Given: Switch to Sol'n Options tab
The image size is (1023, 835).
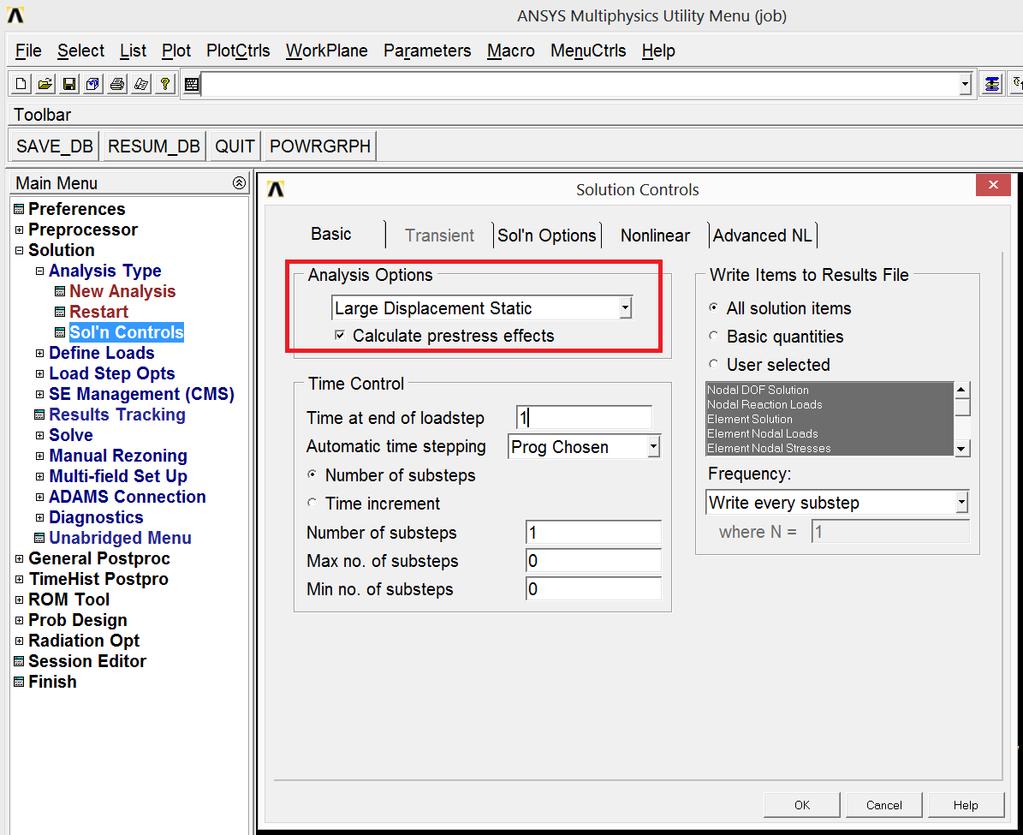Looking at the screenshot, I should point(547,235).
